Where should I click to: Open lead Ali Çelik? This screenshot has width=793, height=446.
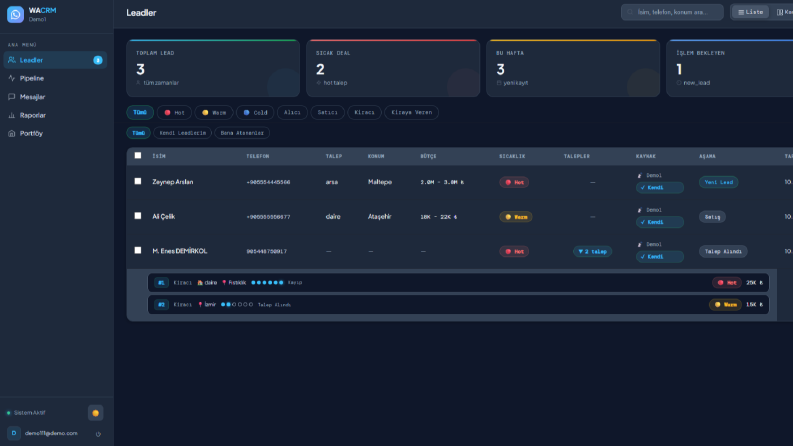(163, 216)
